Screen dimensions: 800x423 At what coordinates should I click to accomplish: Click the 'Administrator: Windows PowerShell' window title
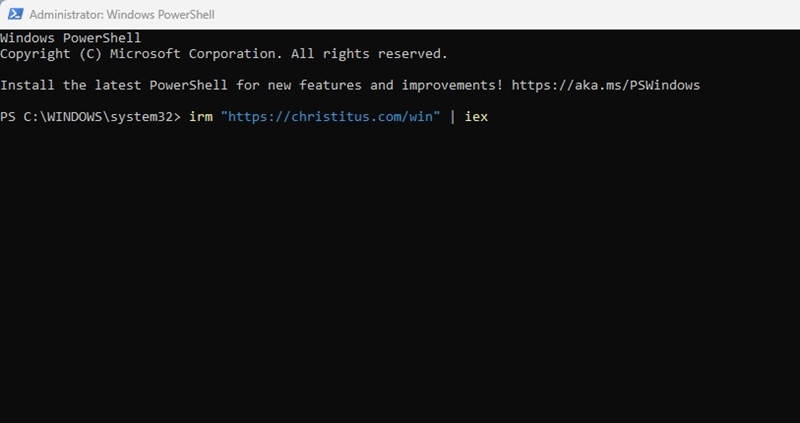[122, 15]
